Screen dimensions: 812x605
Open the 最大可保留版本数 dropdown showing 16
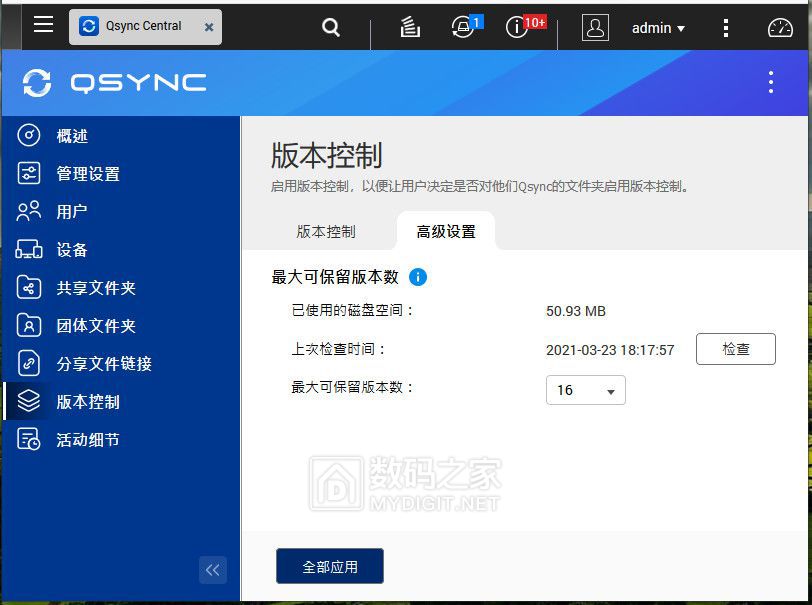click(x=585, y=390)
